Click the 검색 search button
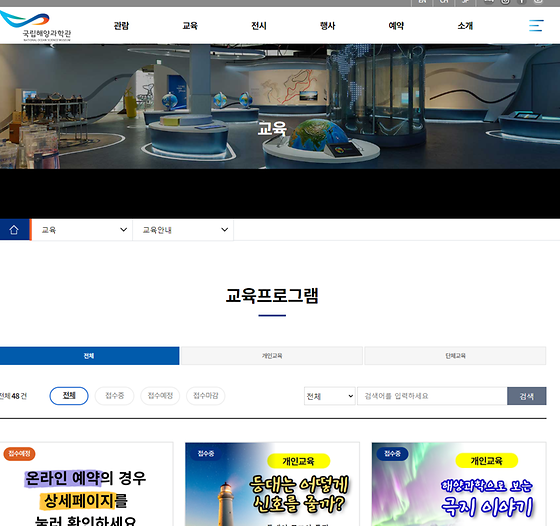Screen dimensions: 560x526 526,396
